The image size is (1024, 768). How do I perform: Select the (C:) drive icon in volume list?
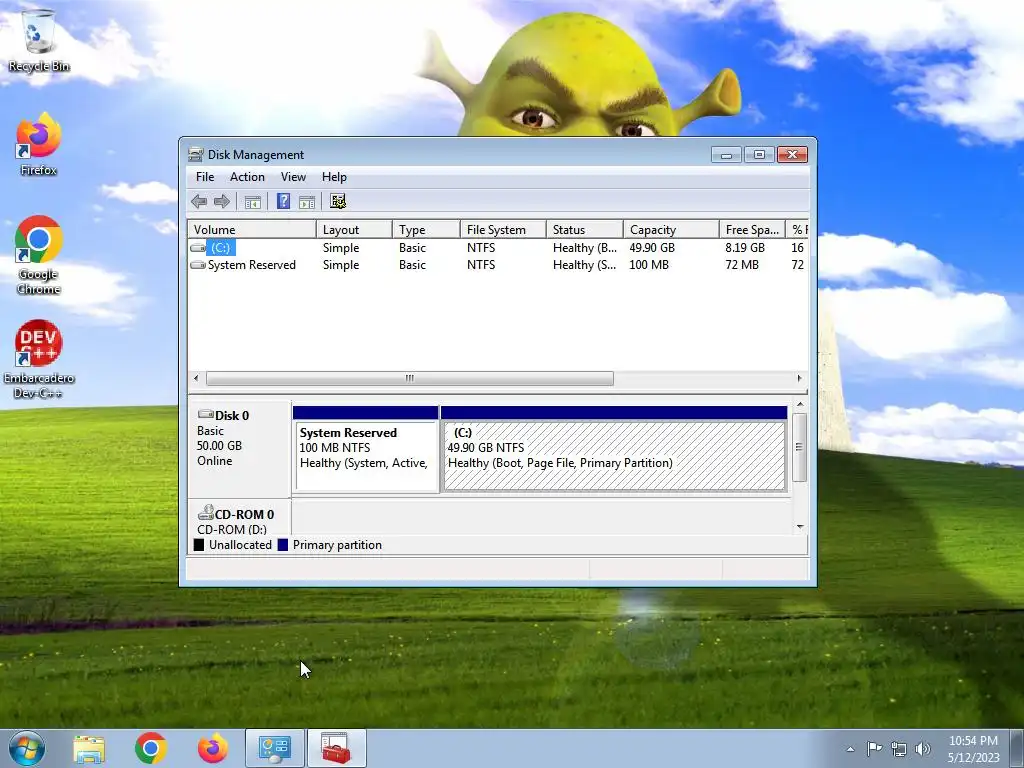pyautogui.click(x=198, y=248)
